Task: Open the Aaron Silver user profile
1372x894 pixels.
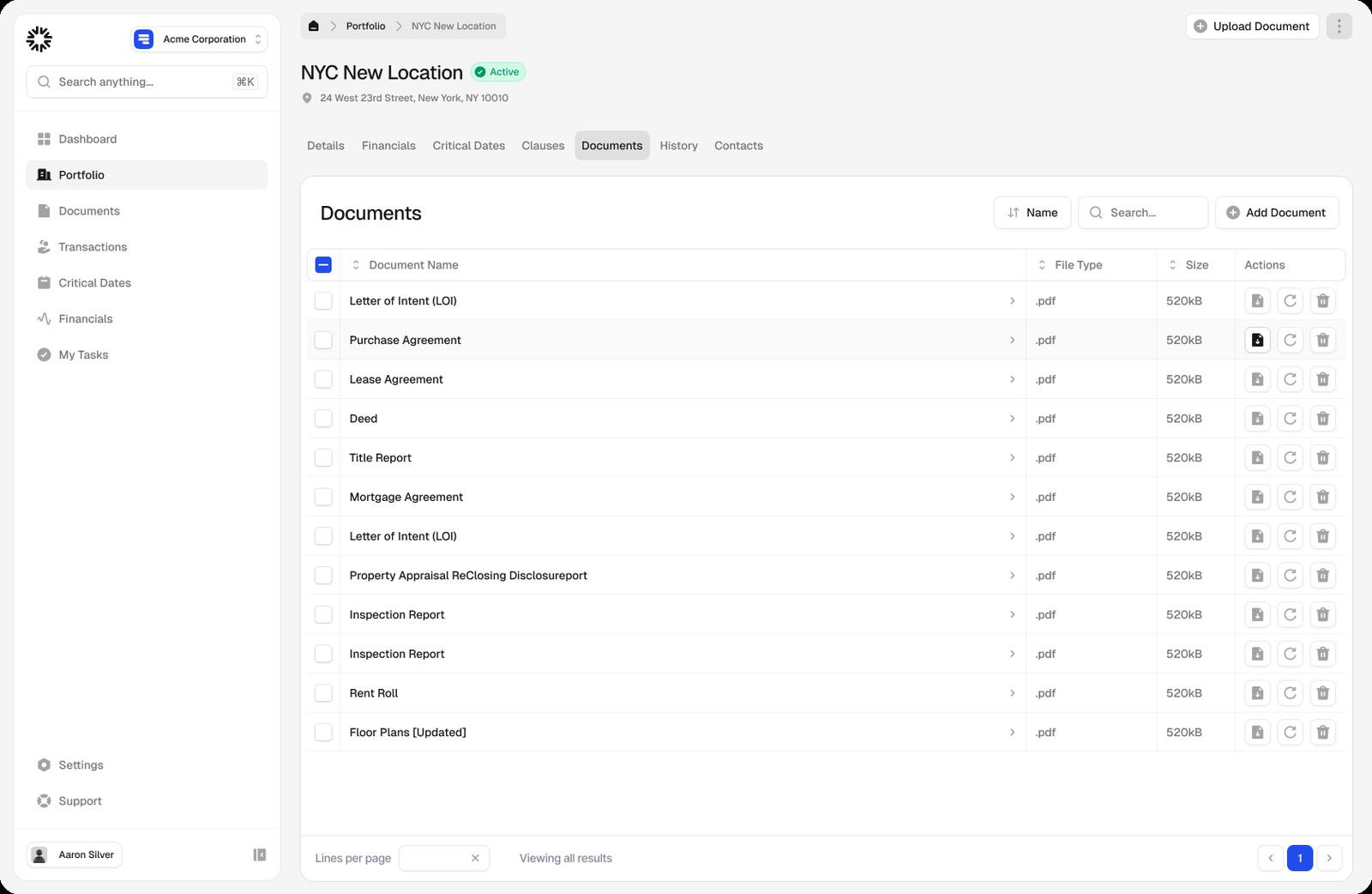Action: [75, 855]
